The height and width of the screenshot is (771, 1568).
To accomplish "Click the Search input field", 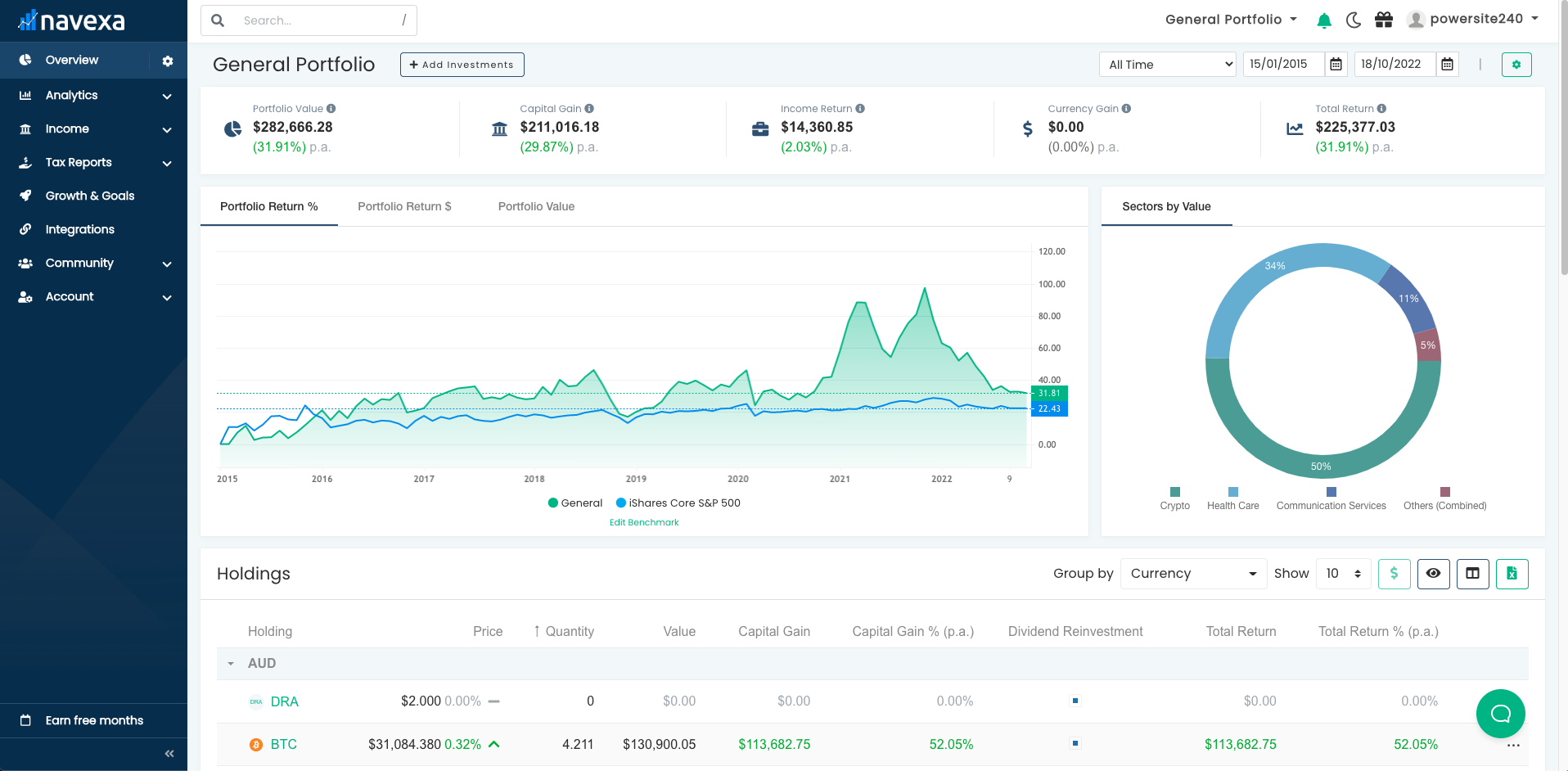I will (319, 20).
